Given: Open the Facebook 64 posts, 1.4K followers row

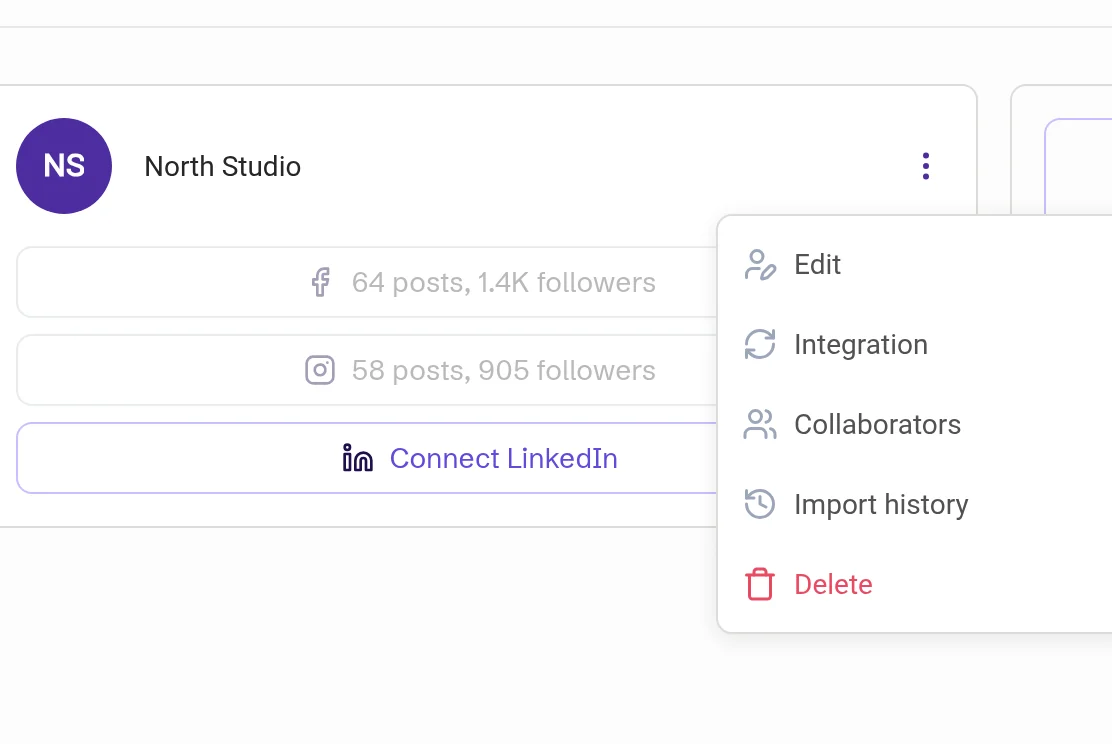Looking at the screenshot, I should (x=367, y=282).
